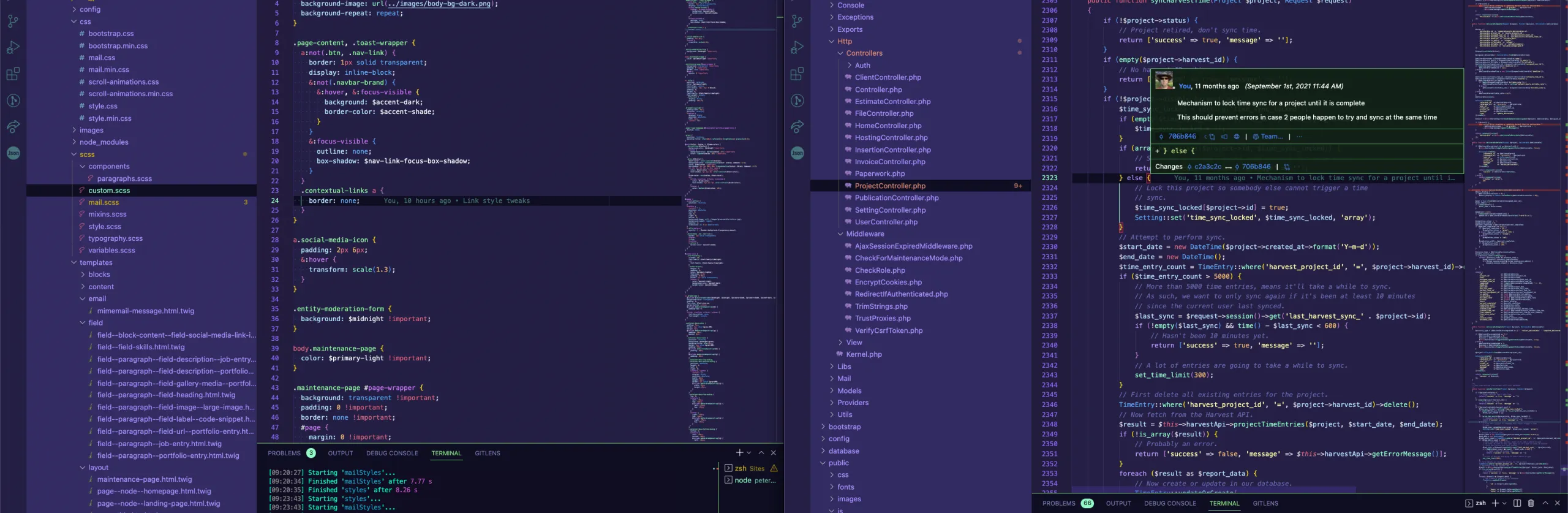Open Extensions view in right window

797,74
